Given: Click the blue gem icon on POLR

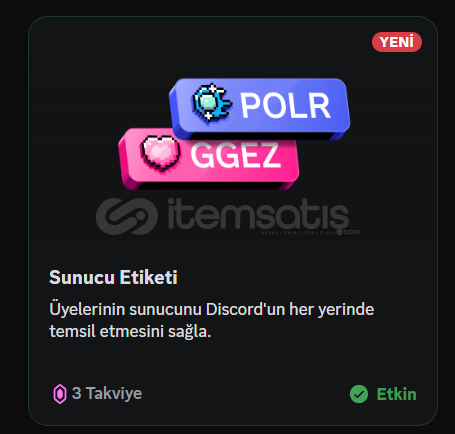Looking at the screenshot, I should point(211,103).
